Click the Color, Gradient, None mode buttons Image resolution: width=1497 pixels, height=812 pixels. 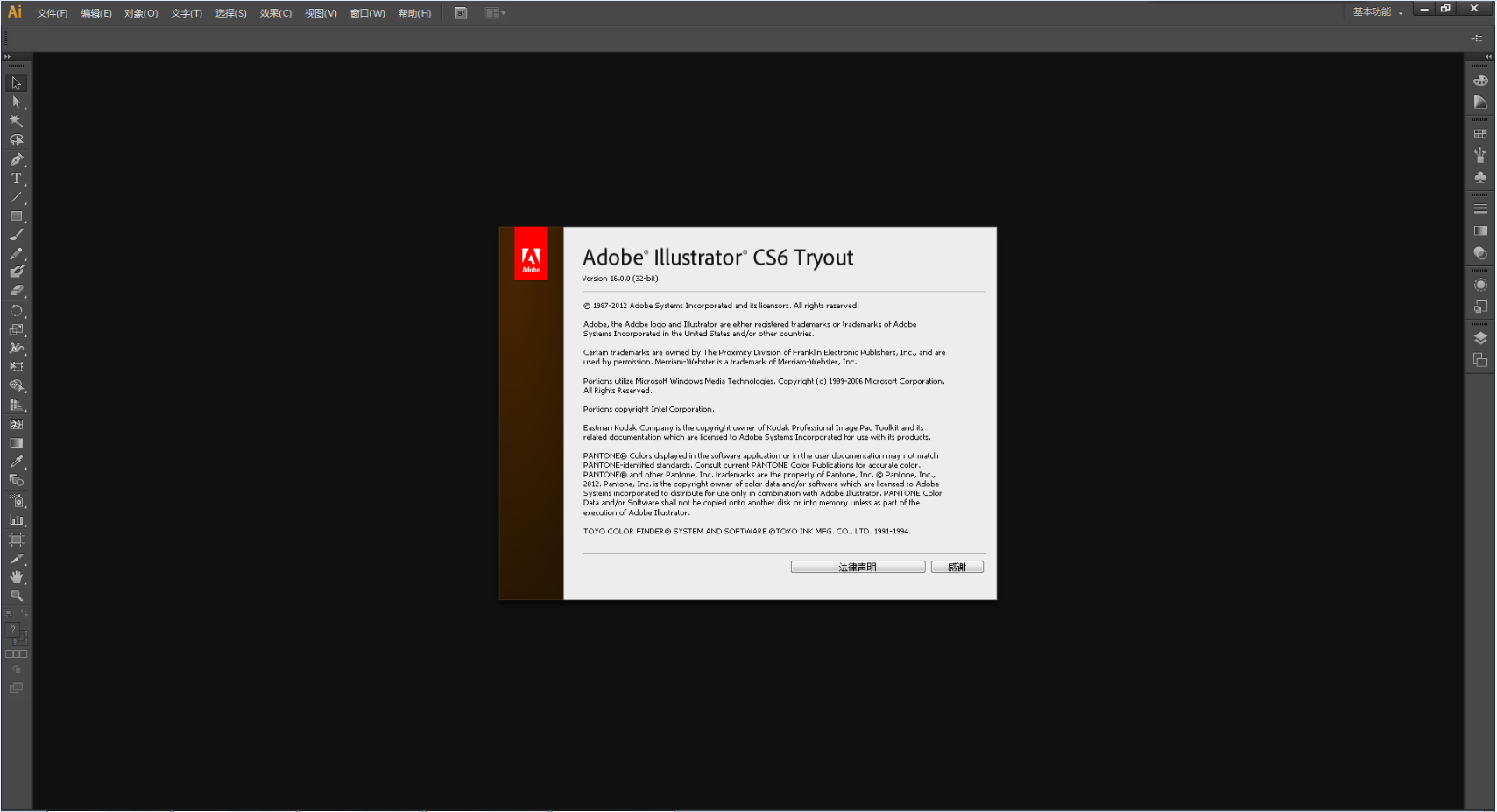[17, 654]
